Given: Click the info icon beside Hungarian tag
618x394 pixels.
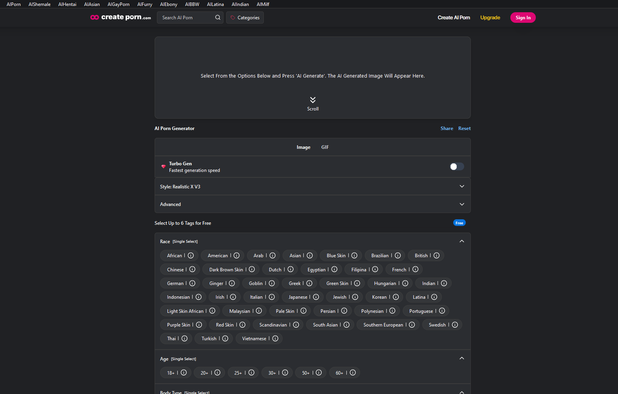Looking at the screenshot, I should pos(405,283).
